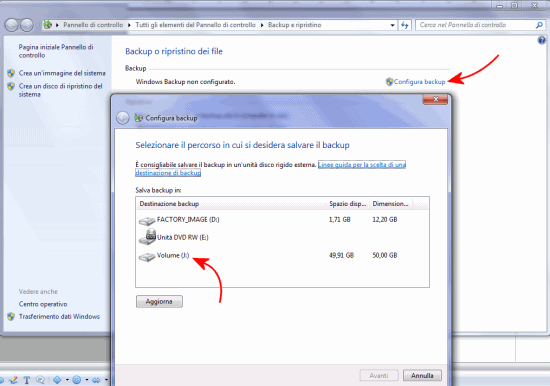Click the Volume (J:) drive icon

pos(147,257)
